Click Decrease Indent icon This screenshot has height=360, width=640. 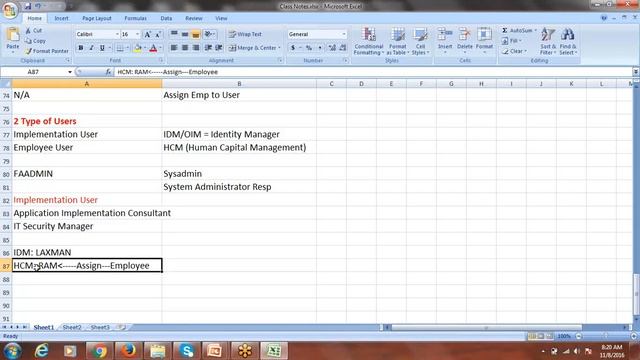click(208, 48)
